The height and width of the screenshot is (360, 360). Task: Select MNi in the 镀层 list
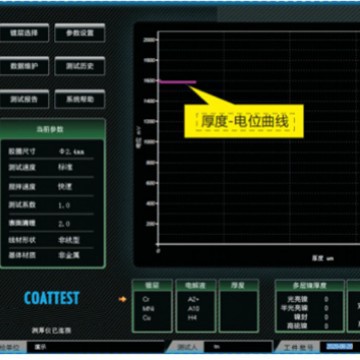pos(148,309)
